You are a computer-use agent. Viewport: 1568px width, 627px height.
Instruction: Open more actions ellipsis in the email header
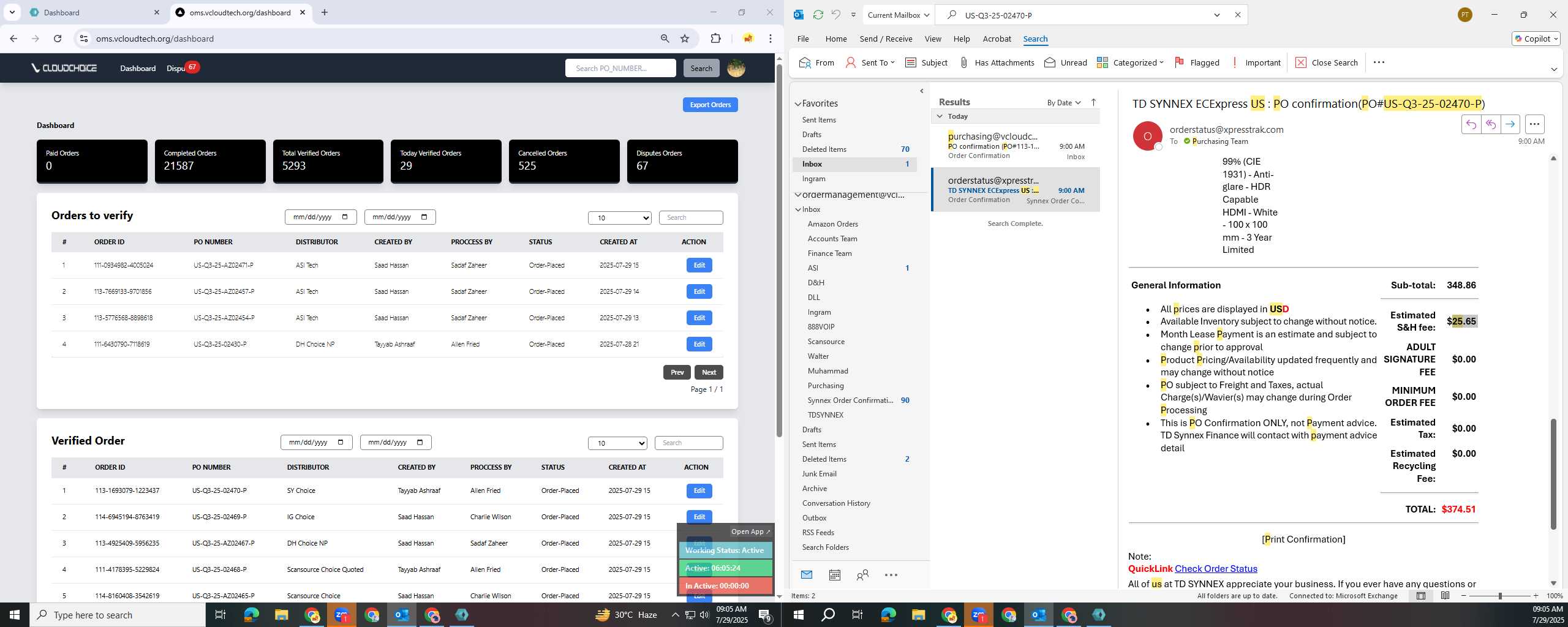(1534, 124)
